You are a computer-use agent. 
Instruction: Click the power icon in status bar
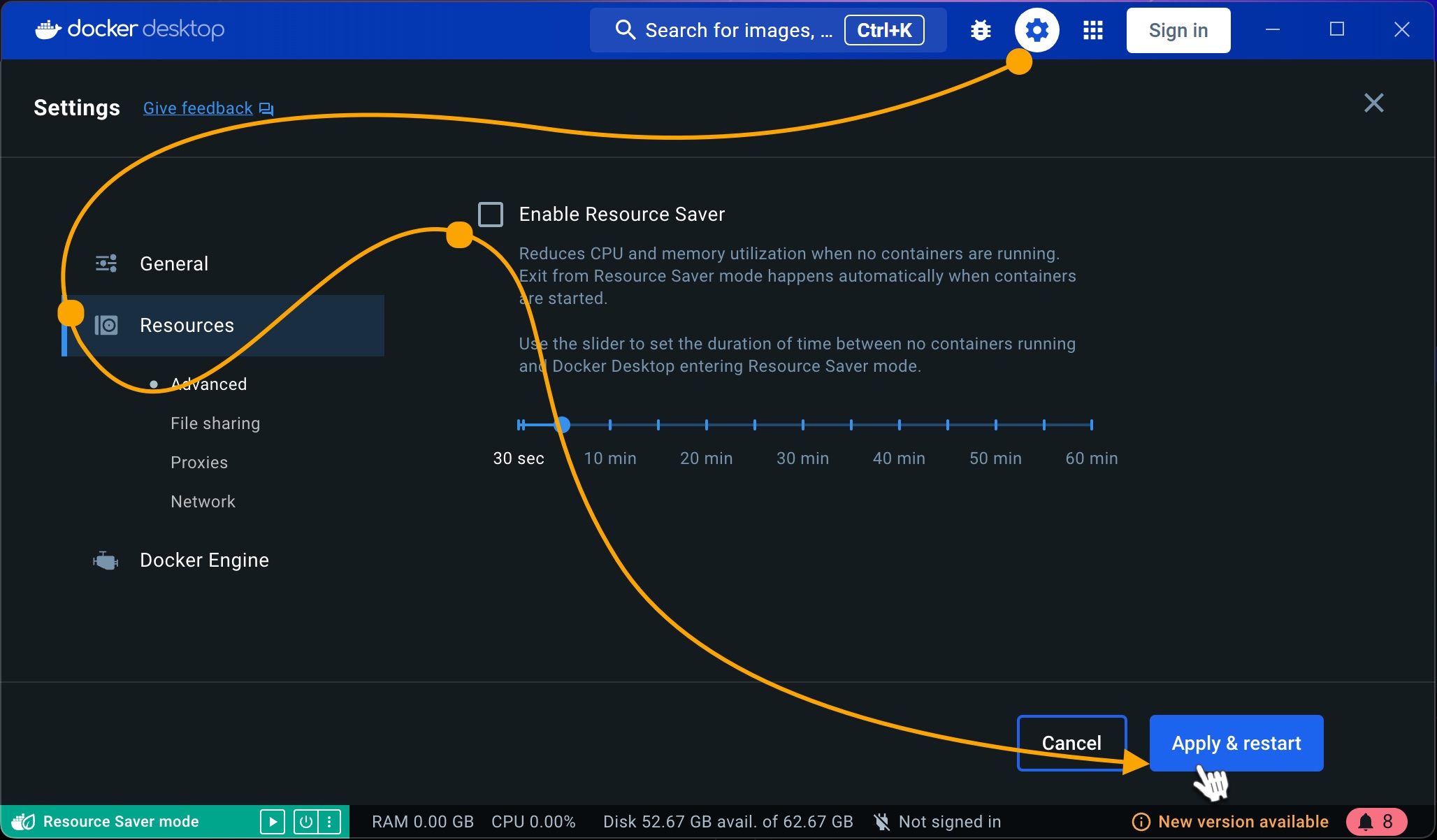(305, 821)
